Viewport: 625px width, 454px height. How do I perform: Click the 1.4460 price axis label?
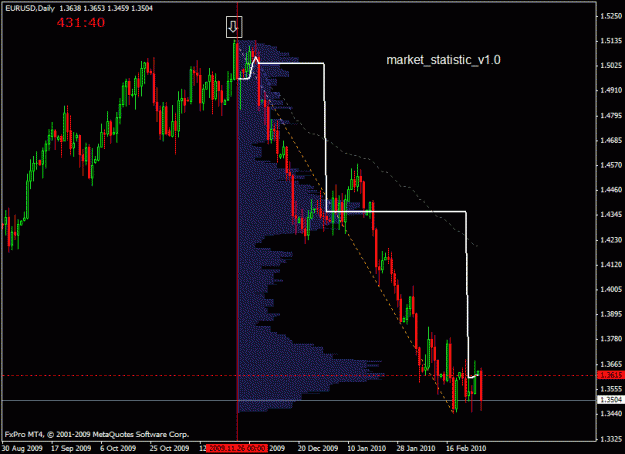(611, 190)
